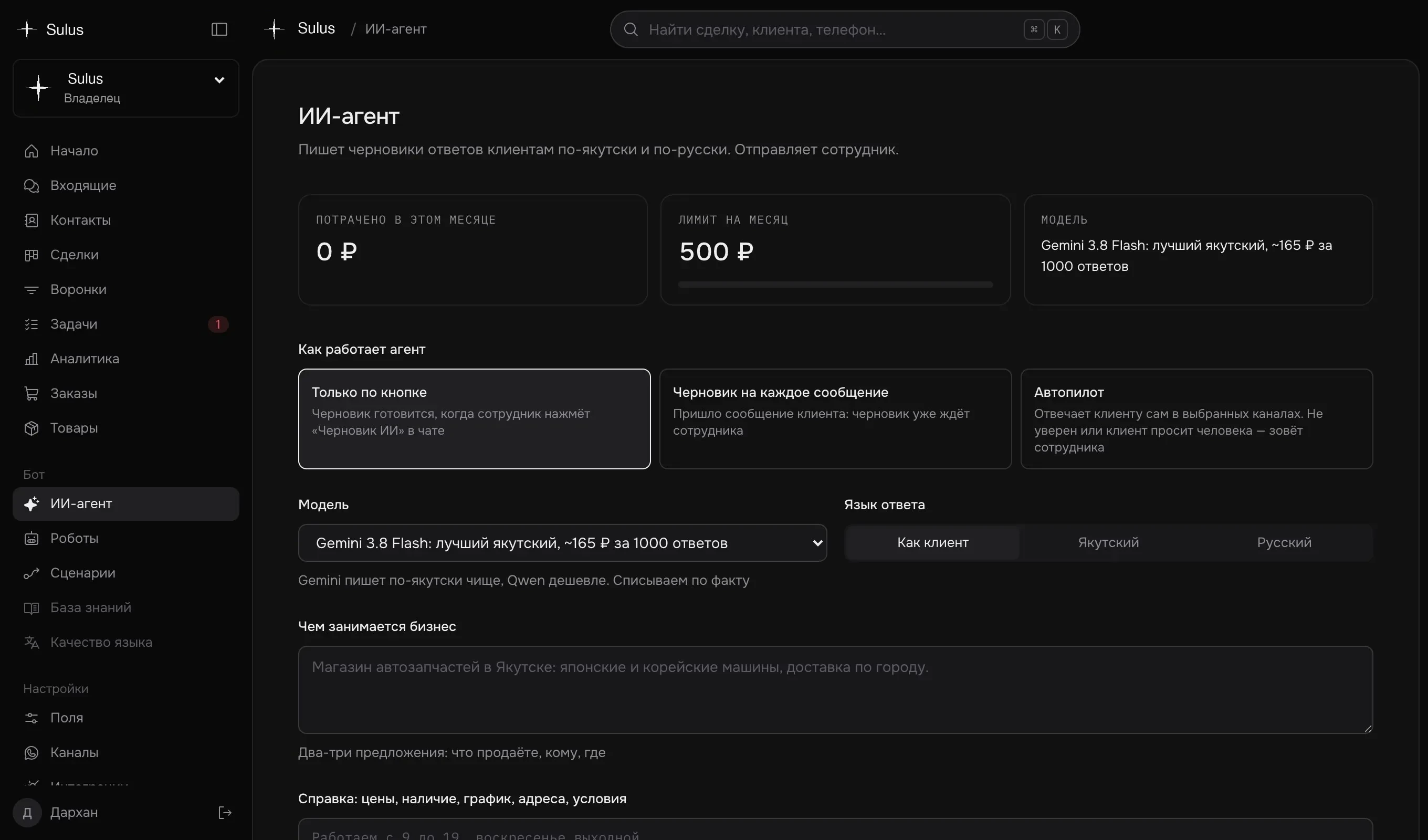Select the Только по кнопке mode
The image size is (1428, 840).
(474, 419)
